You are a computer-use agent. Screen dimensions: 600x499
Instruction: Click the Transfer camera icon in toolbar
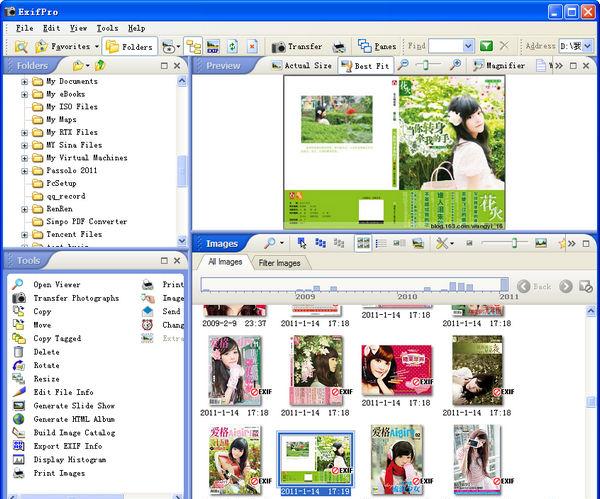(x=277, y=46)
